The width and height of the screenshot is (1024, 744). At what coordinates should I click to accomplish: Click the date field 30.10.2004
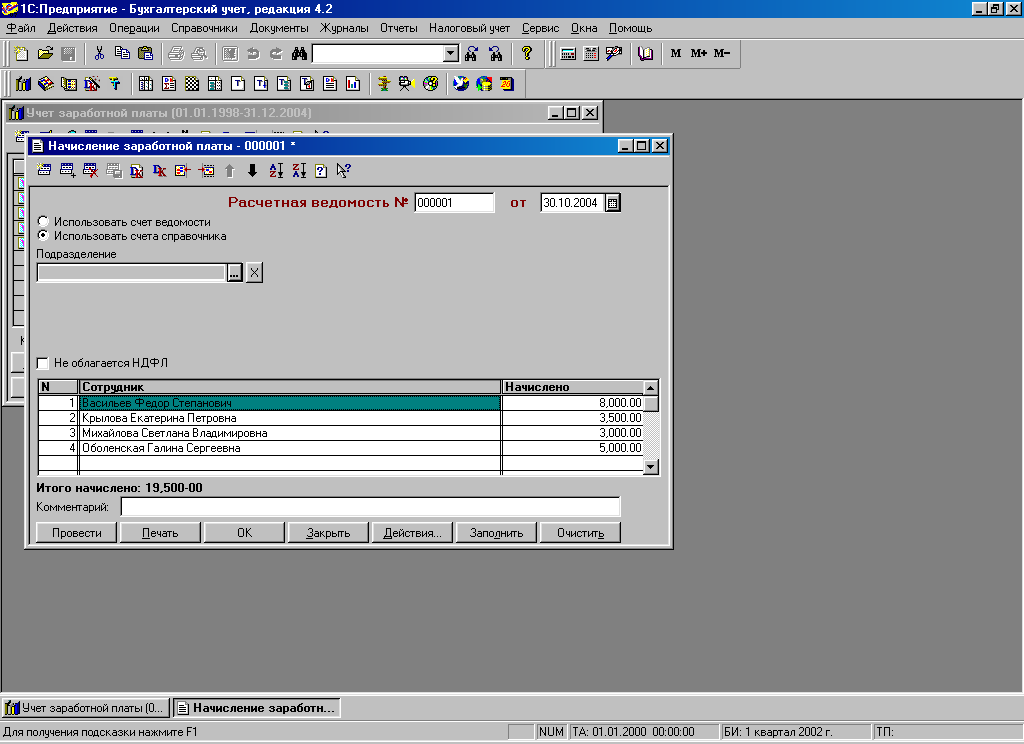(572, 202)
